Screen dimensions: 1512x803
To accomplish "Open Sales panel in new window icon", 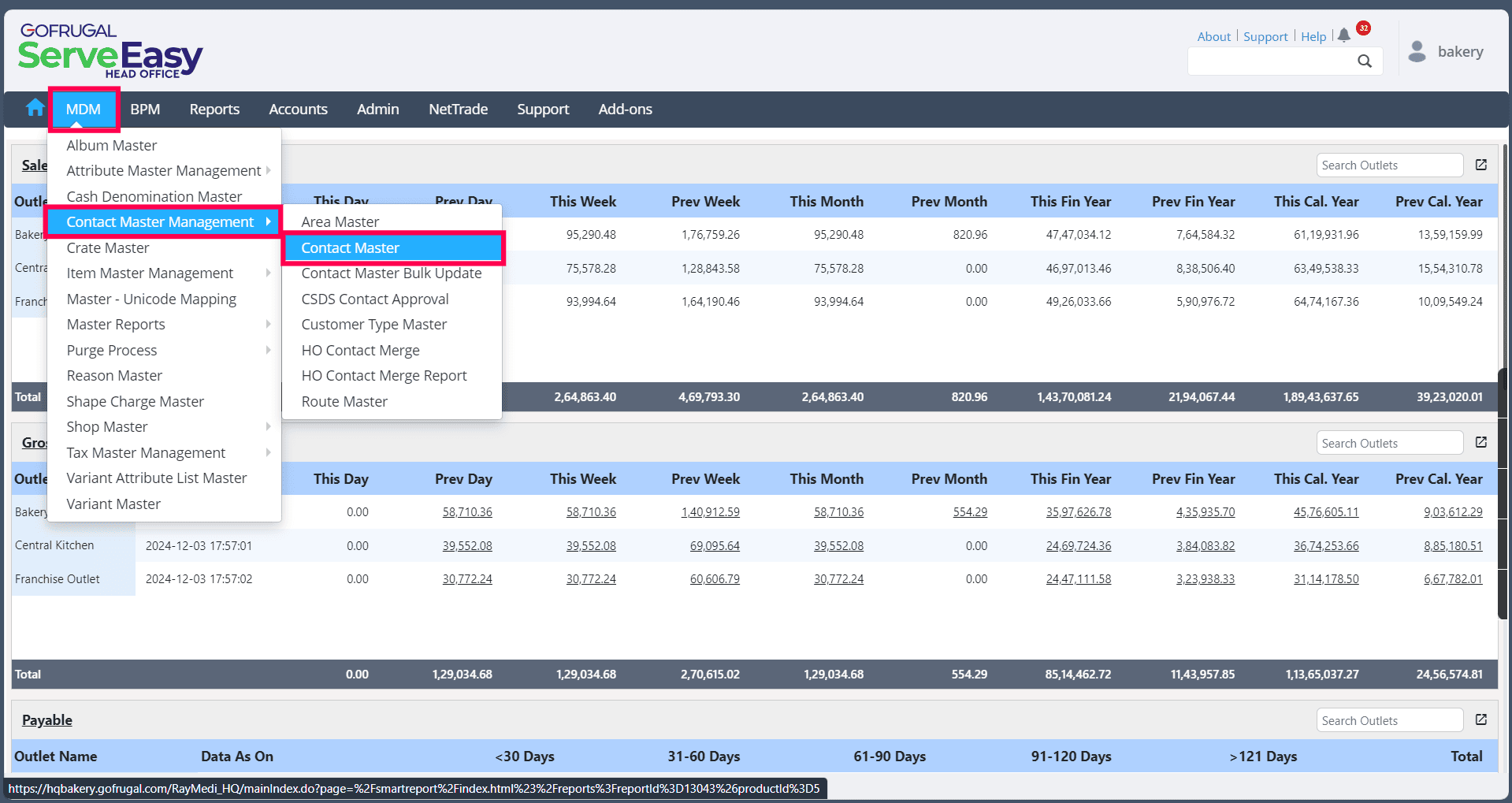I will click(1481, 165).
